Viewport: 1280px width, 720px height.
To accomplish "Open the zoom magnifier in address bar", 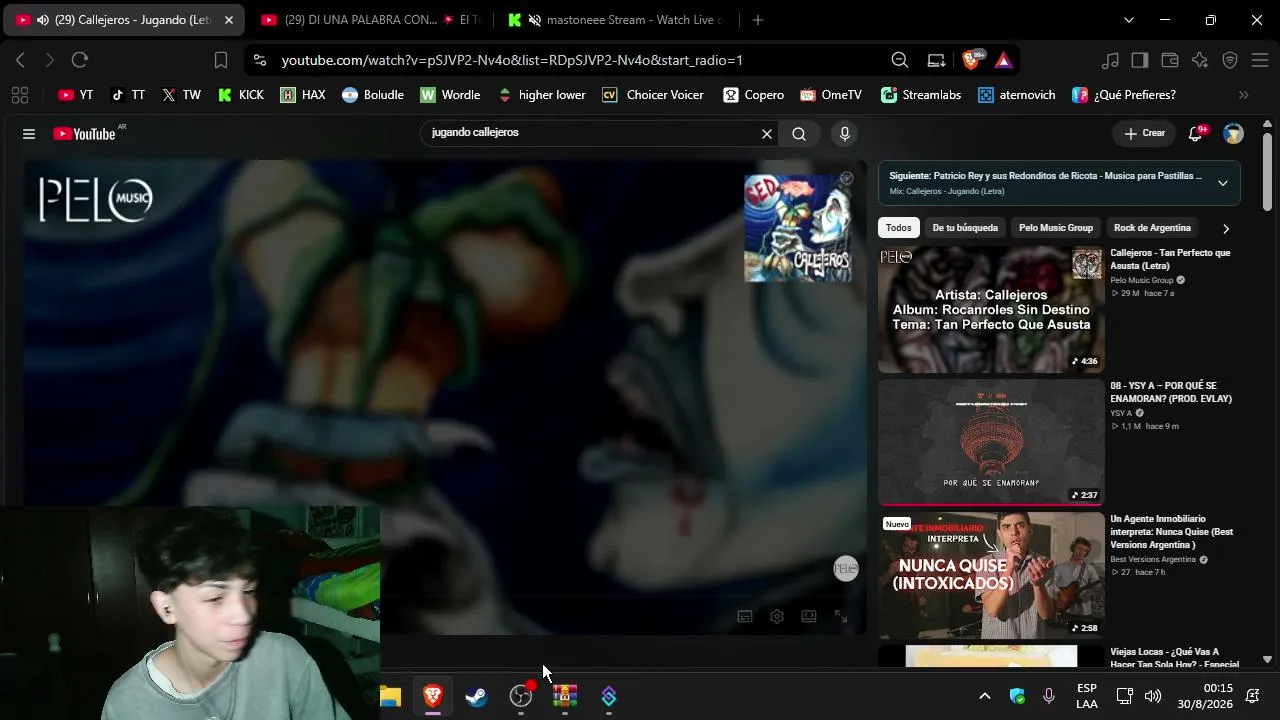I will [899, 60].
